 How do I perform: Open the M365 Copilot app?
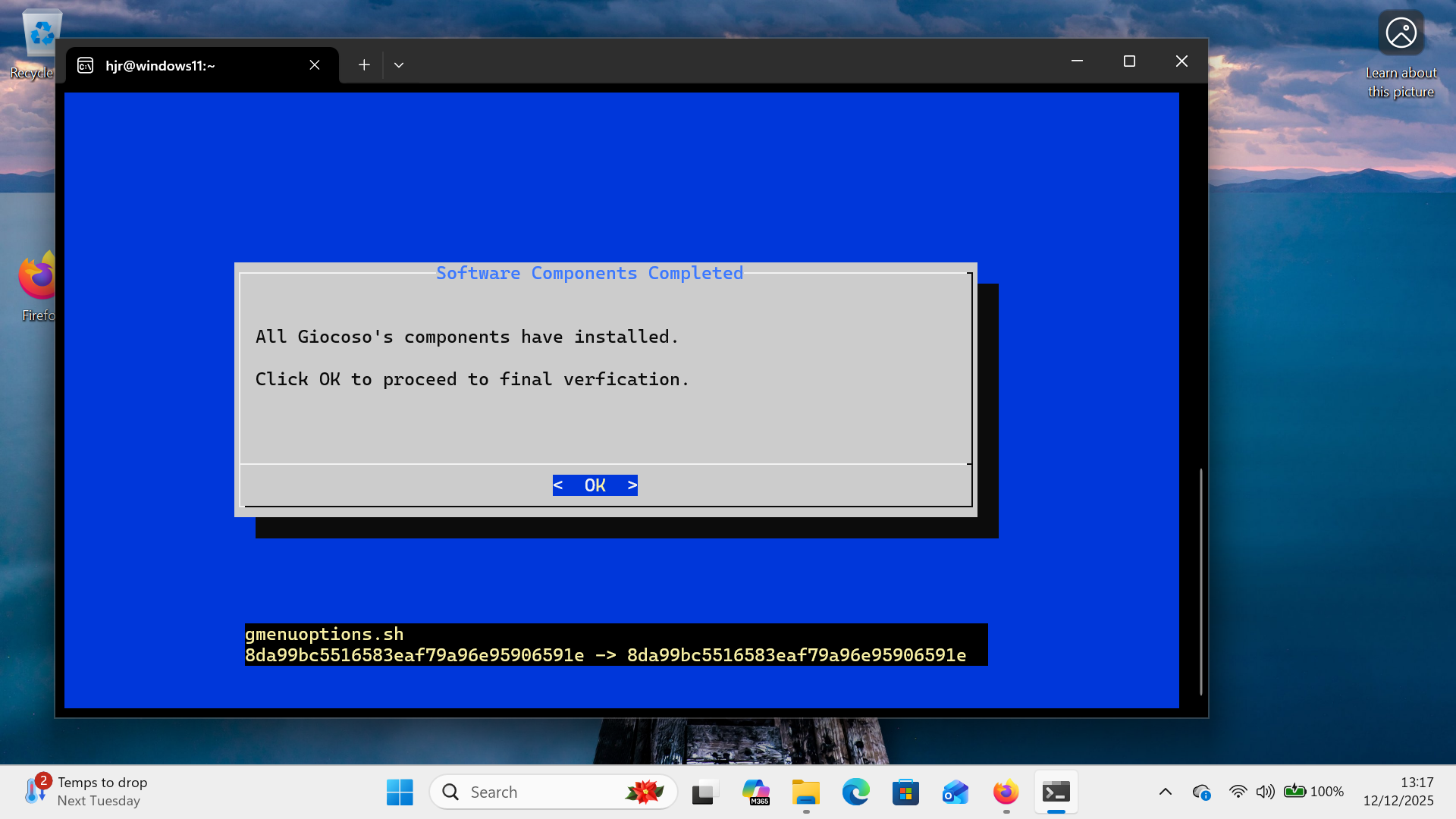[x=756, y=791]
